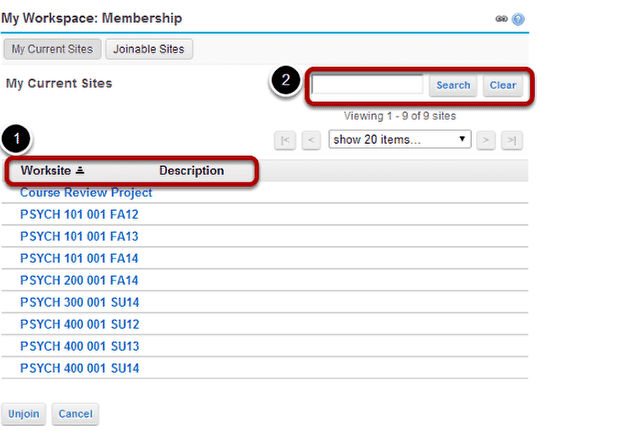Focus the site search text field
640x433 pixels.
coord(367,85)
